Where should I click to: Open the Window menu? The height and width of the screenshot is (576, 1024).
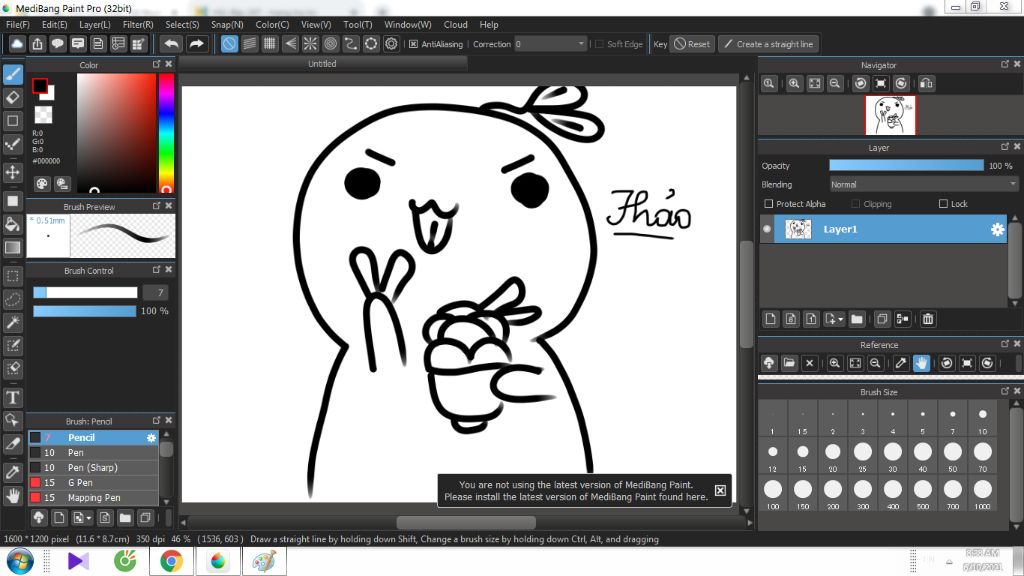click(x=408, y=24)
